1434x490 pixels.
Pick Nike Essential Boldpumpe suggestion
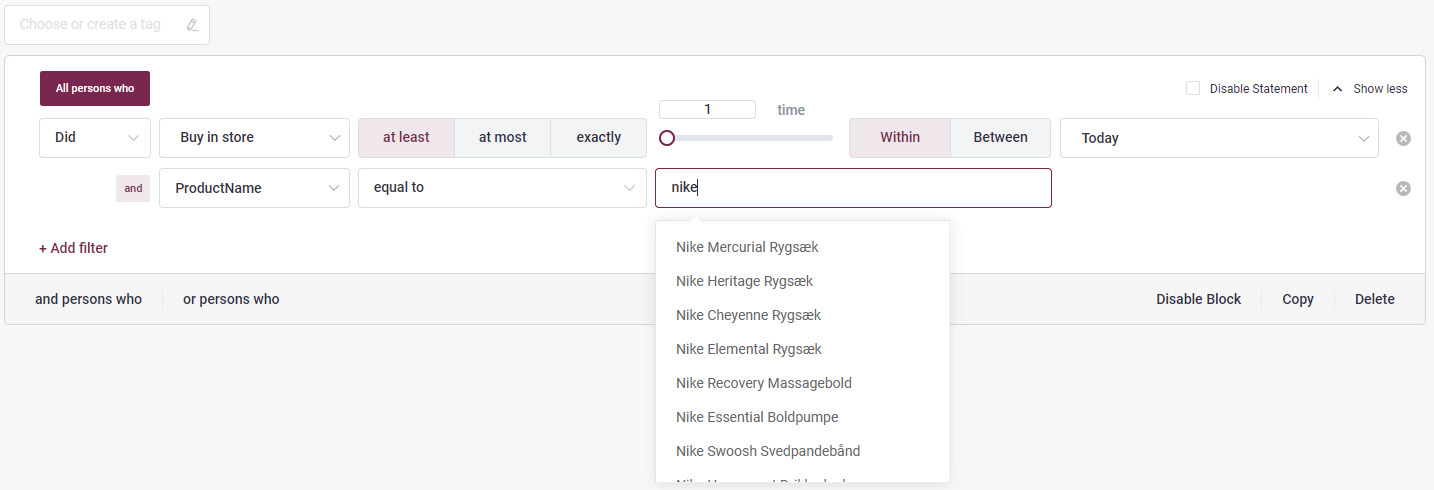tap(802, 417)
